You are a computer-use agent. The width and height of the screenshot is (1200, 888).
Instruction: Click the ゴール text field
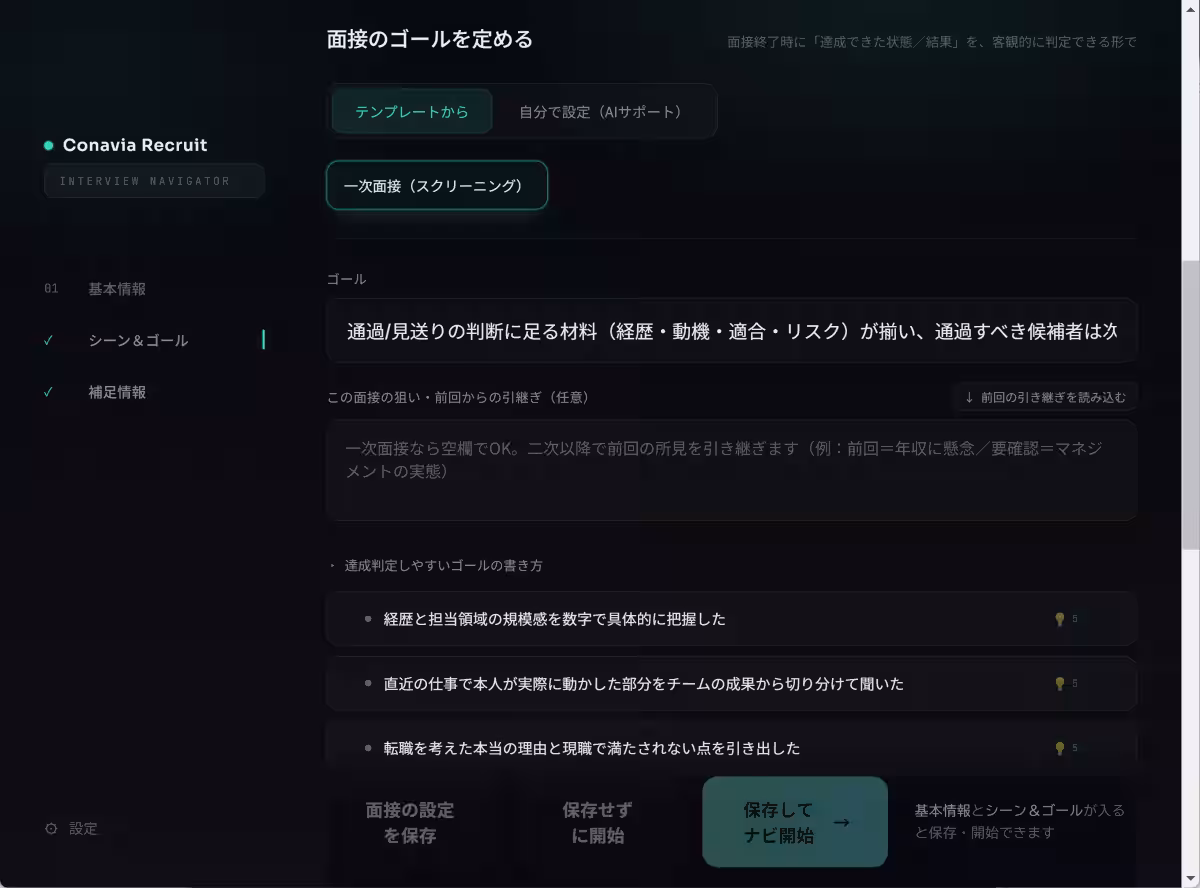(x=731, y=331)
